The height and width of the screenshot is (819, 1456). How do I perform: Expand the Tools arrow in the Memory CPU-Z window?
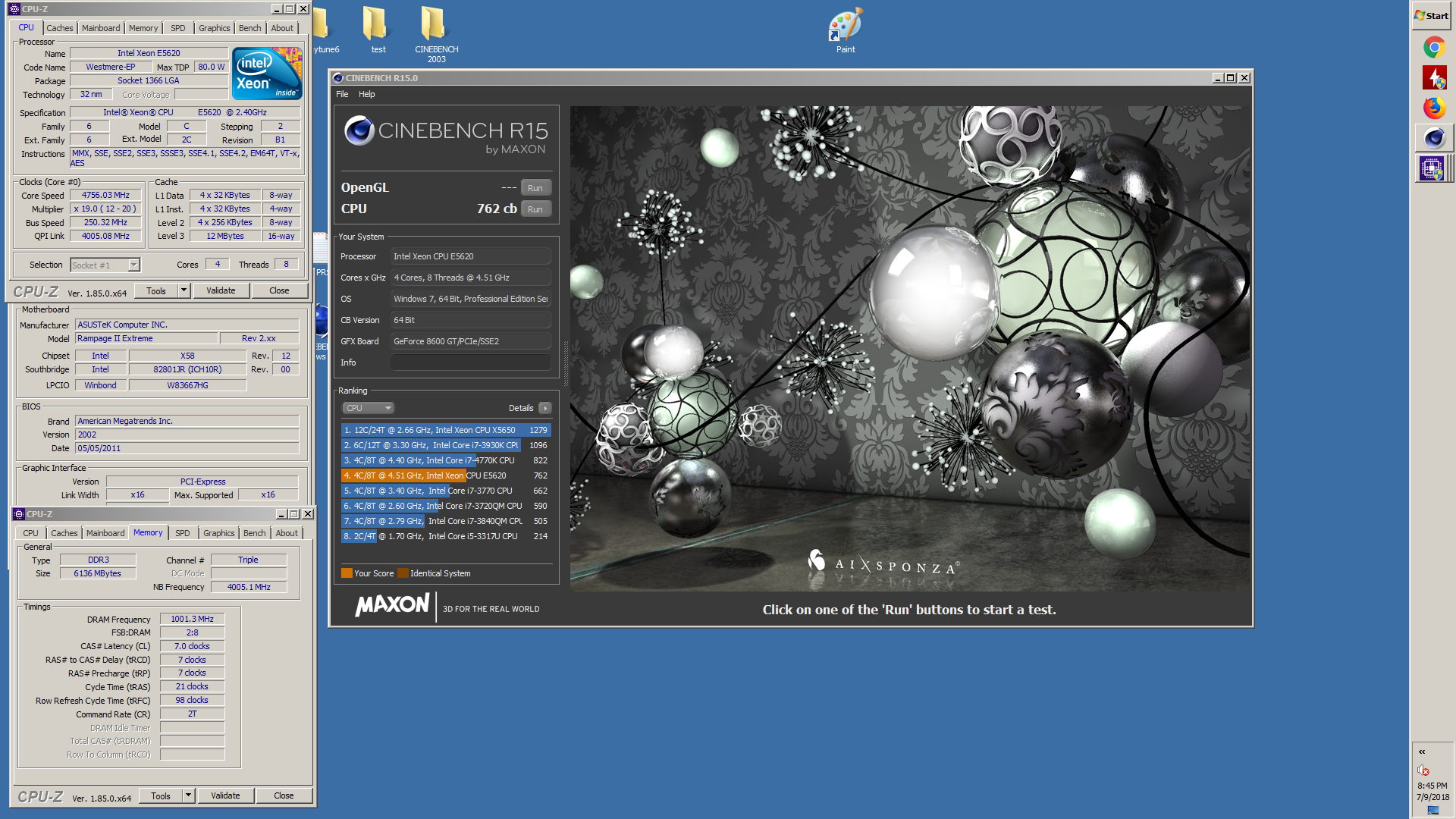188,795
